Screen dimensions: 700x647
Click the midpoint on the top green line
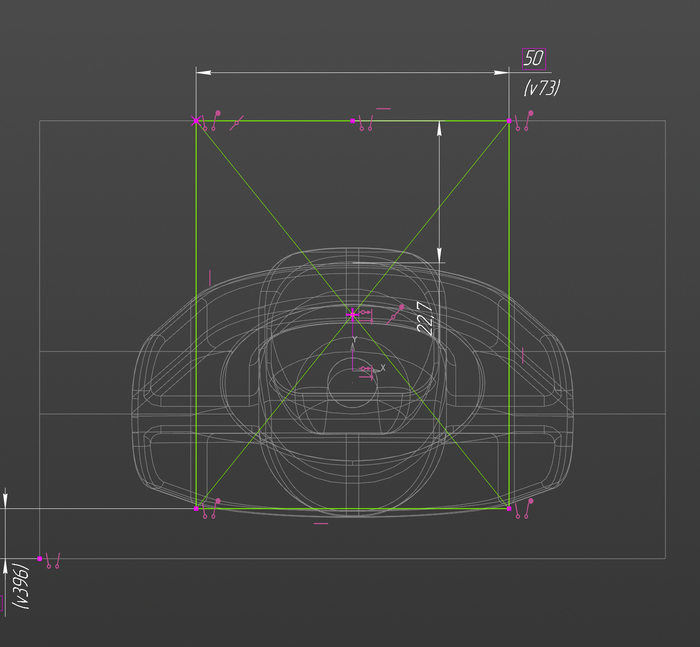[352, 121]
